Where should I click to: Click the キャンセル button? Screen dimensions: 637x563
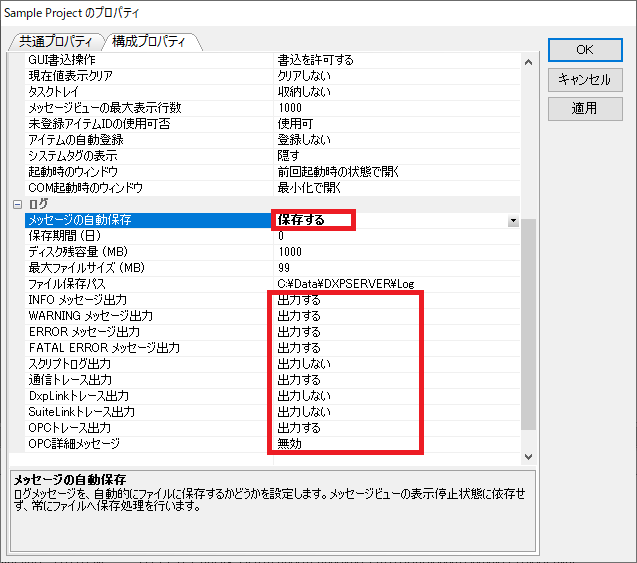pyautogui.click(x=585, y=79)
